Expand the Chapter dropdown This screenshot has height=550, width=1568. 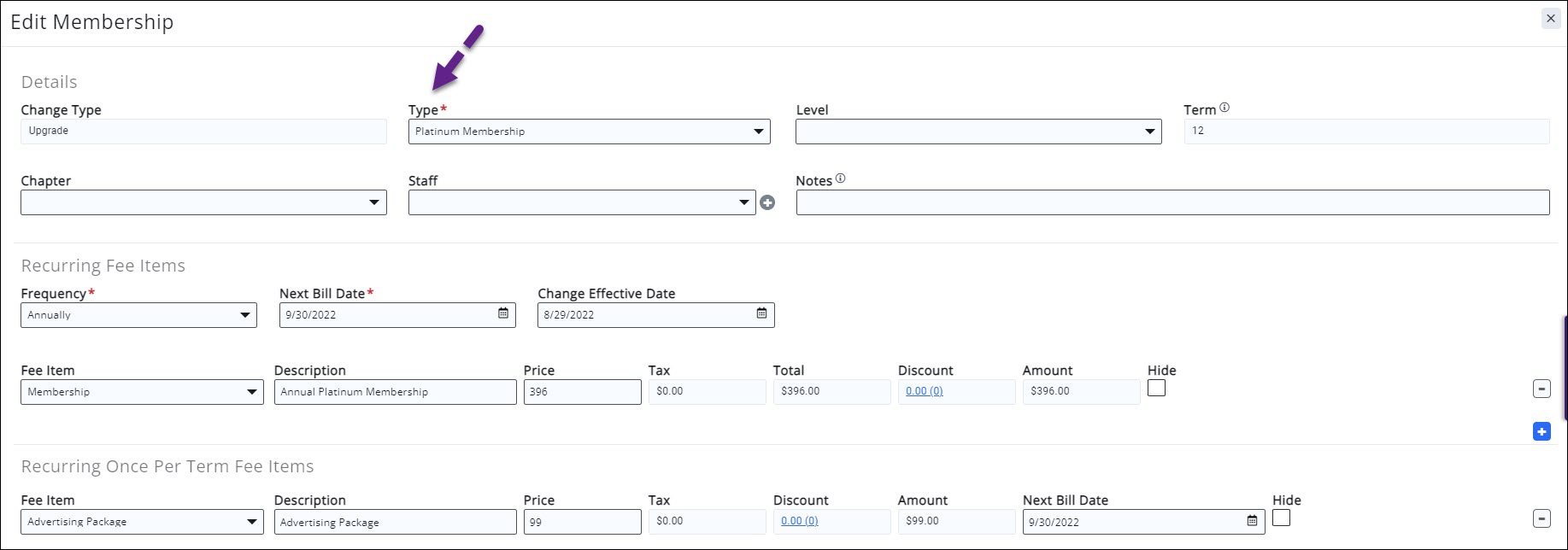203,202
